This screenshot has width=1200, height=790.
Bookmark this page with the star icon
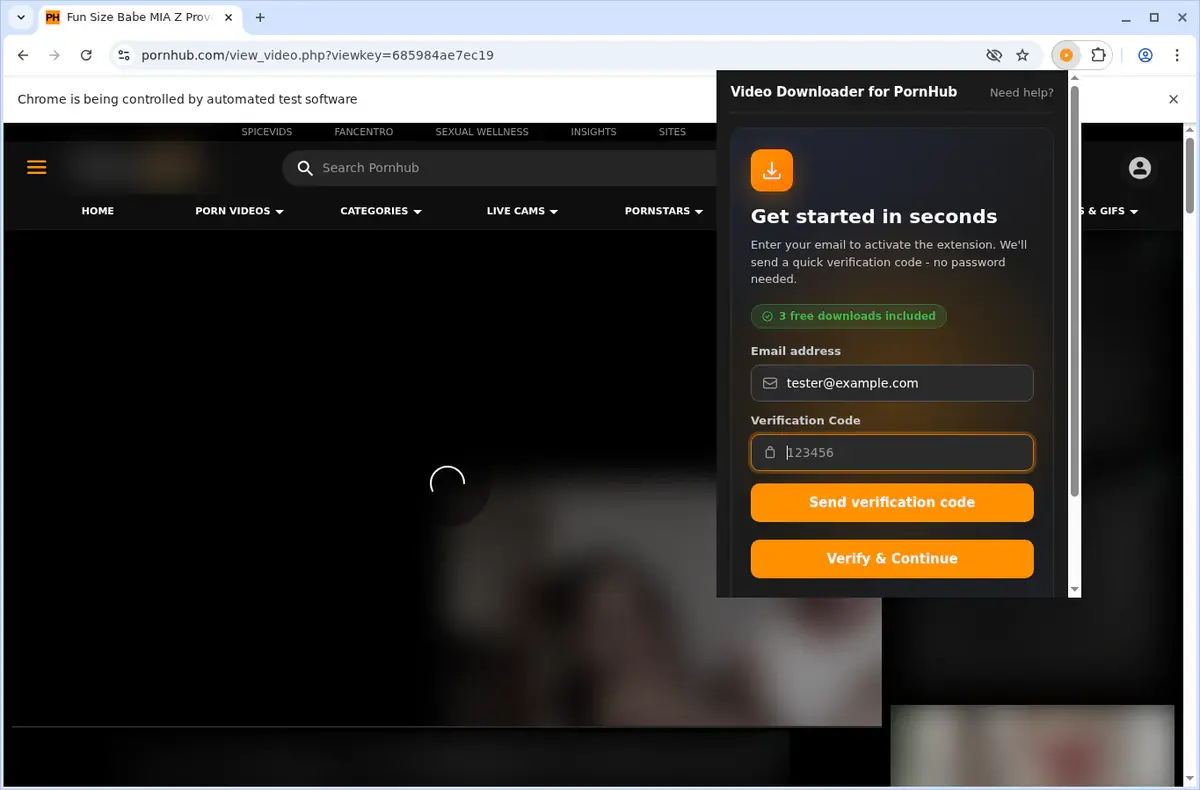(x=1022, y=56)
